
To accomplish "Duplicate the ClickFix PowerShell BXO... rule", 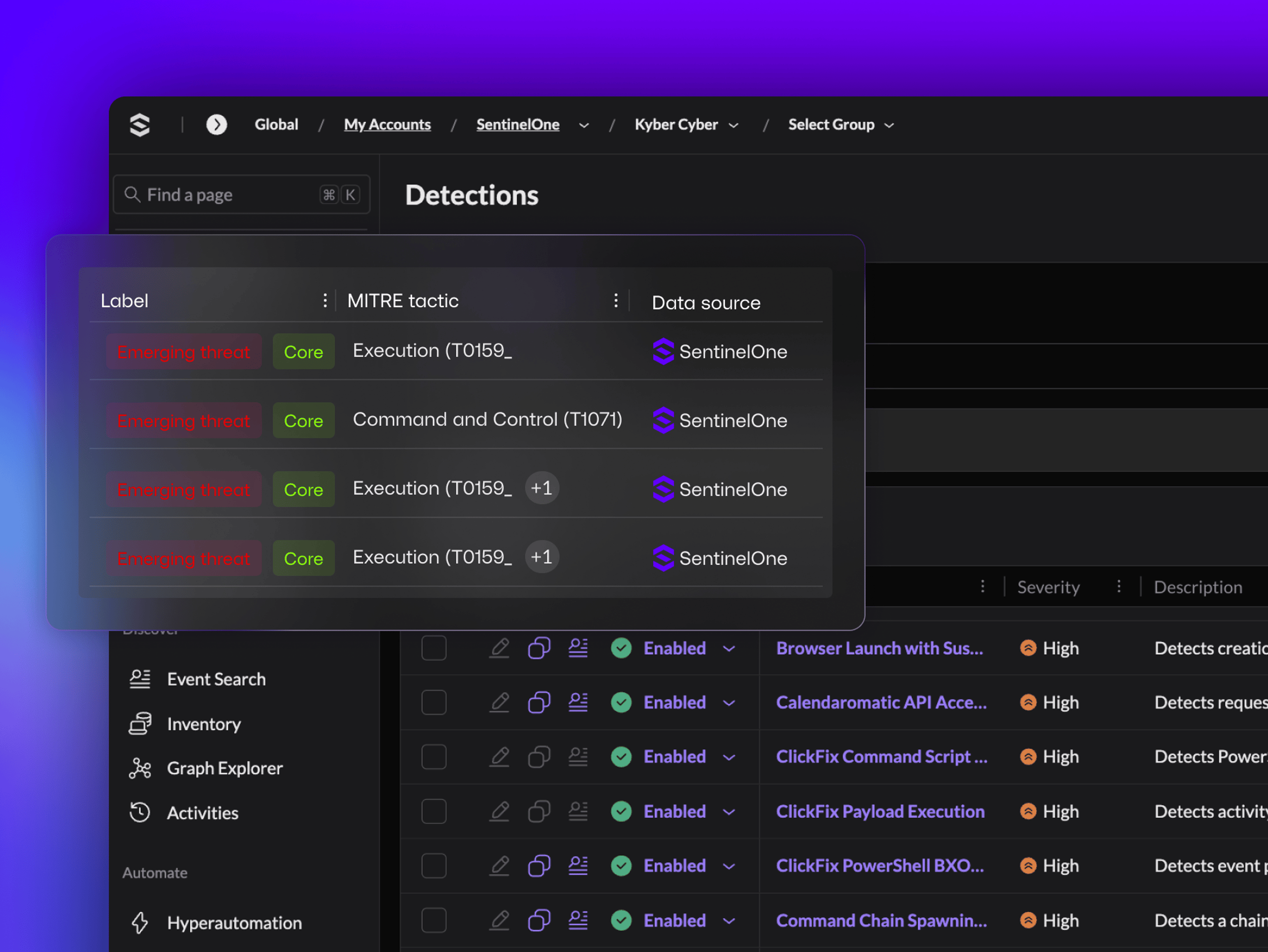I will (539, 865).
